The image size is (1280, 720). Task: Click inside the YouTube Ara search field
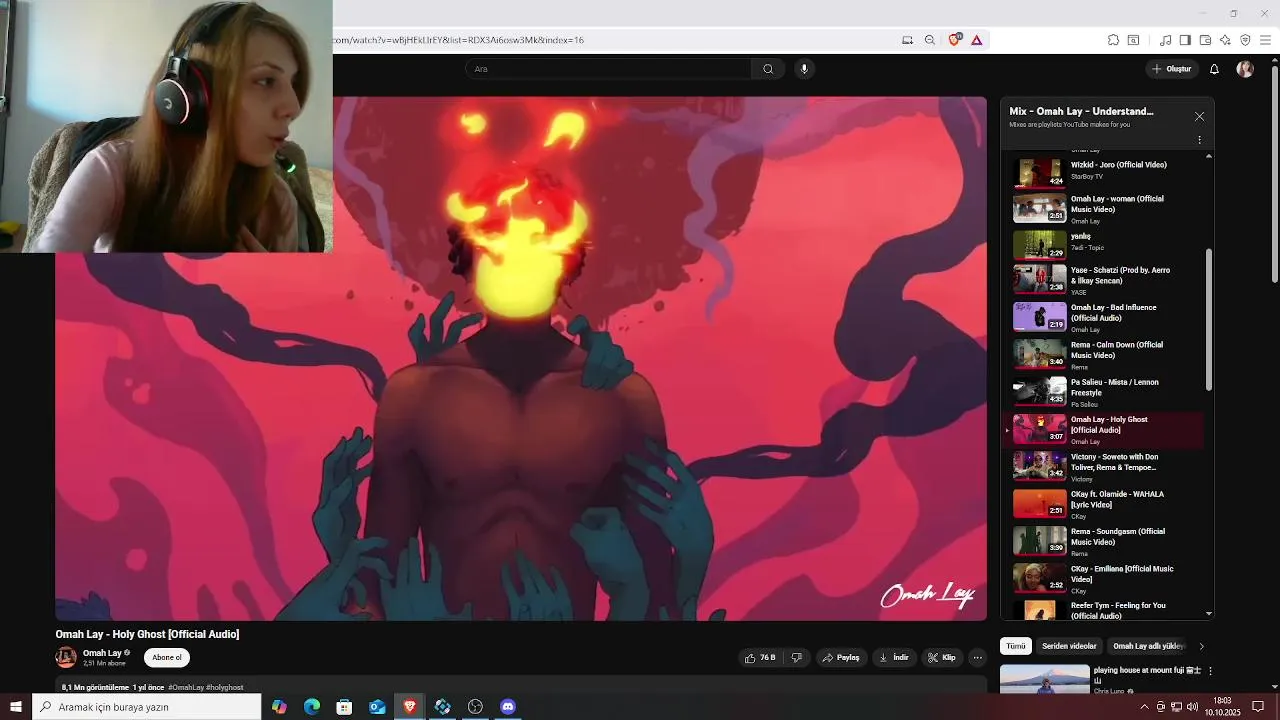click(x=608, y=69)
